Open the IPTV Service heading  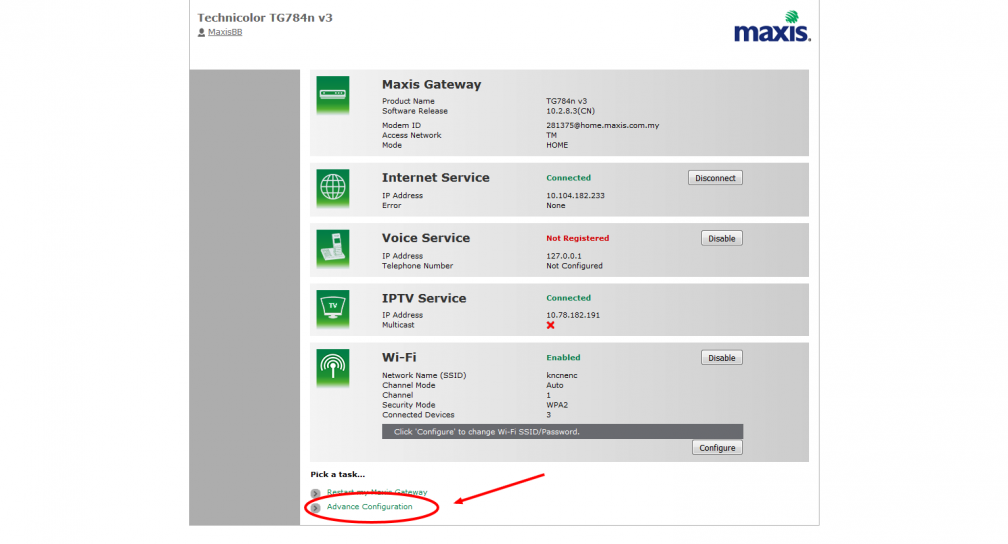click(x=424, y=298)
